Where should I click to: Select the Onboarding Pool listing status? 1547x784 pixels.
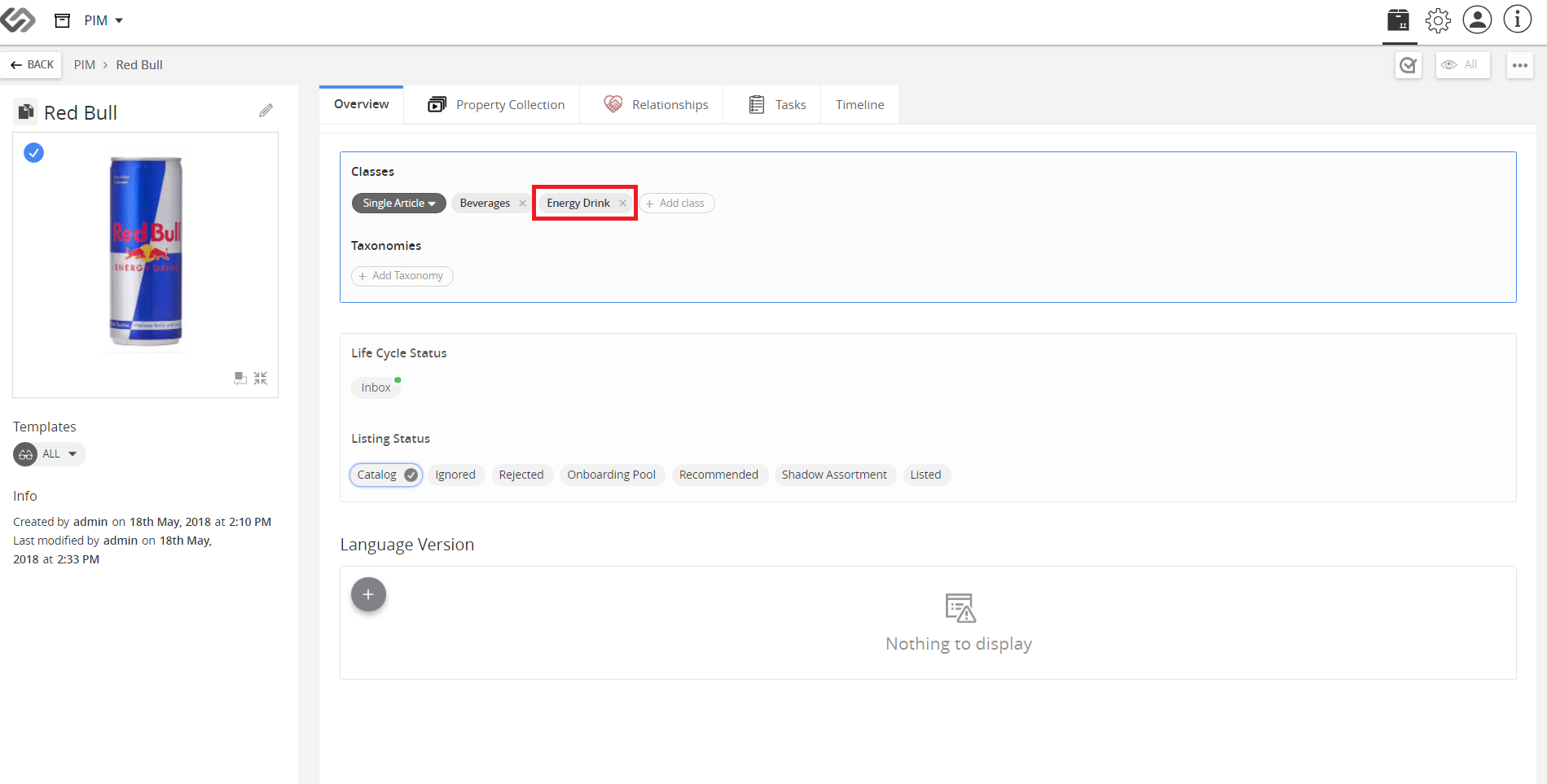(612, 475)
